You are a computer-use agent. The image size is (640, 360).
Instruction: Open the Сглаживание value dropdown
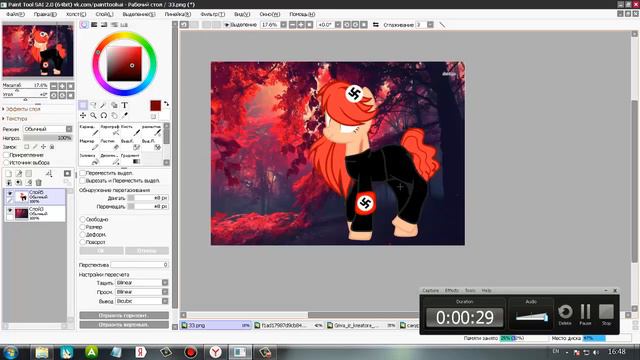(x=430, y=24)
